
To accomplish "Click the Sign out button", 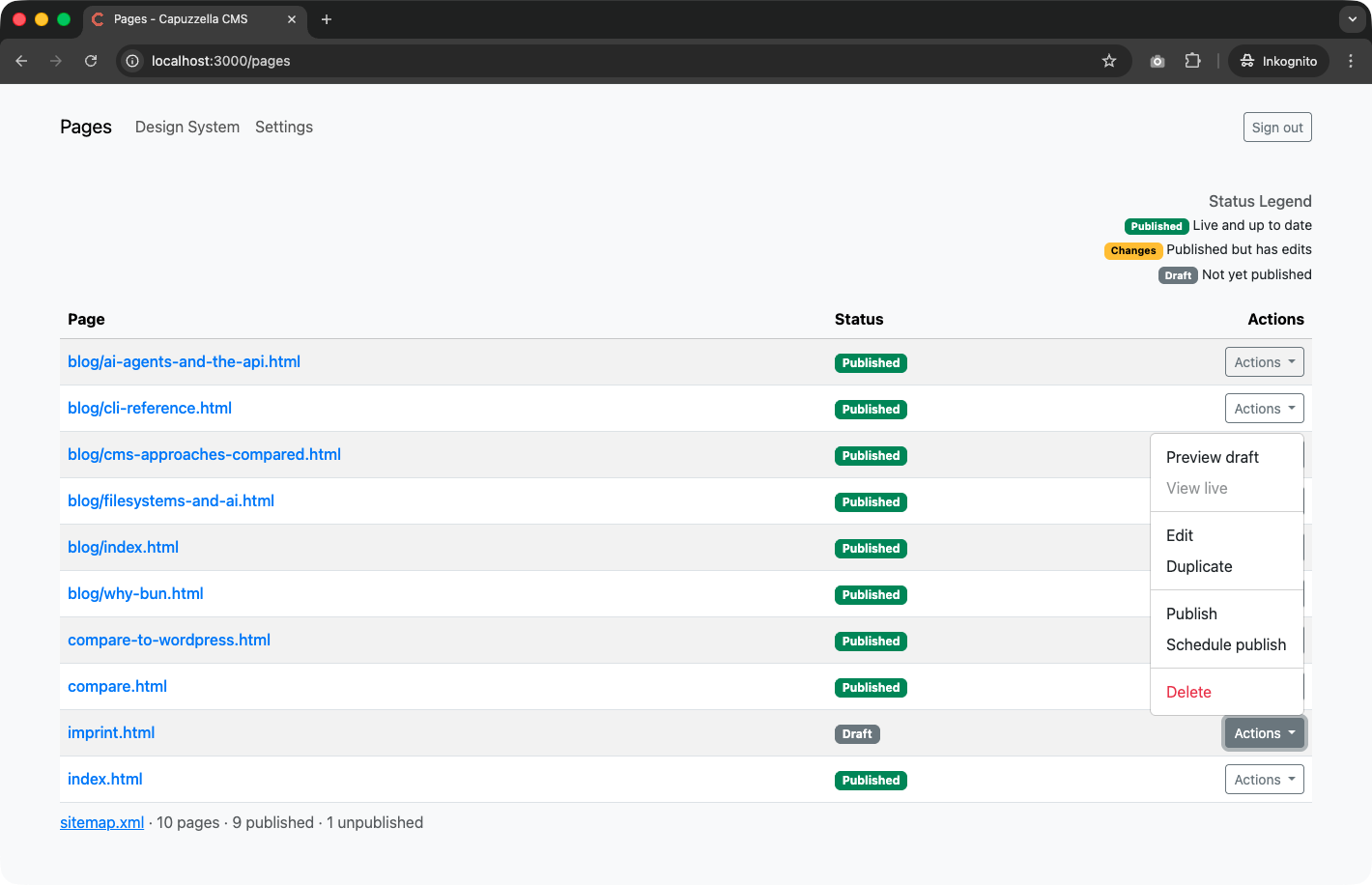I will 1277,127.
